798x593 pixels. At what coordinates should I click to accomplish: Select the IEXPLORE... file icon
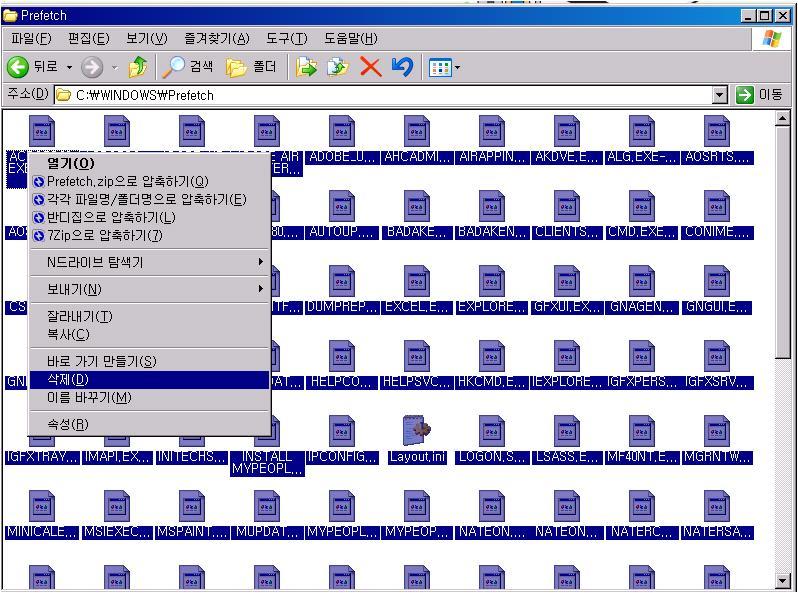pyautogui.click(x=566, y=356)
